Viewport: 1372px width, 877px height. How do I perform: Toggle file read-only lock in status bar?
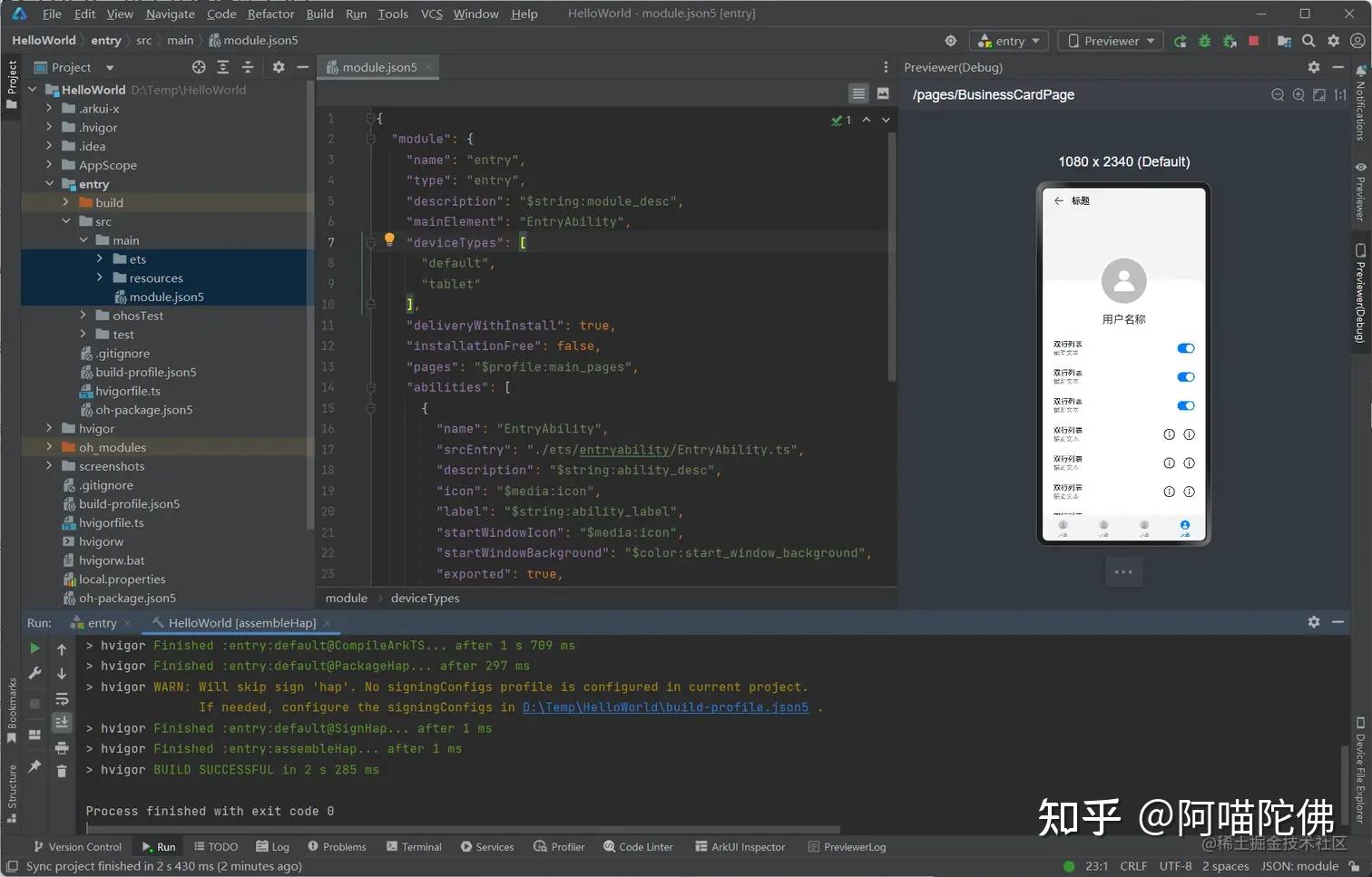click(x=1352, y=866)
